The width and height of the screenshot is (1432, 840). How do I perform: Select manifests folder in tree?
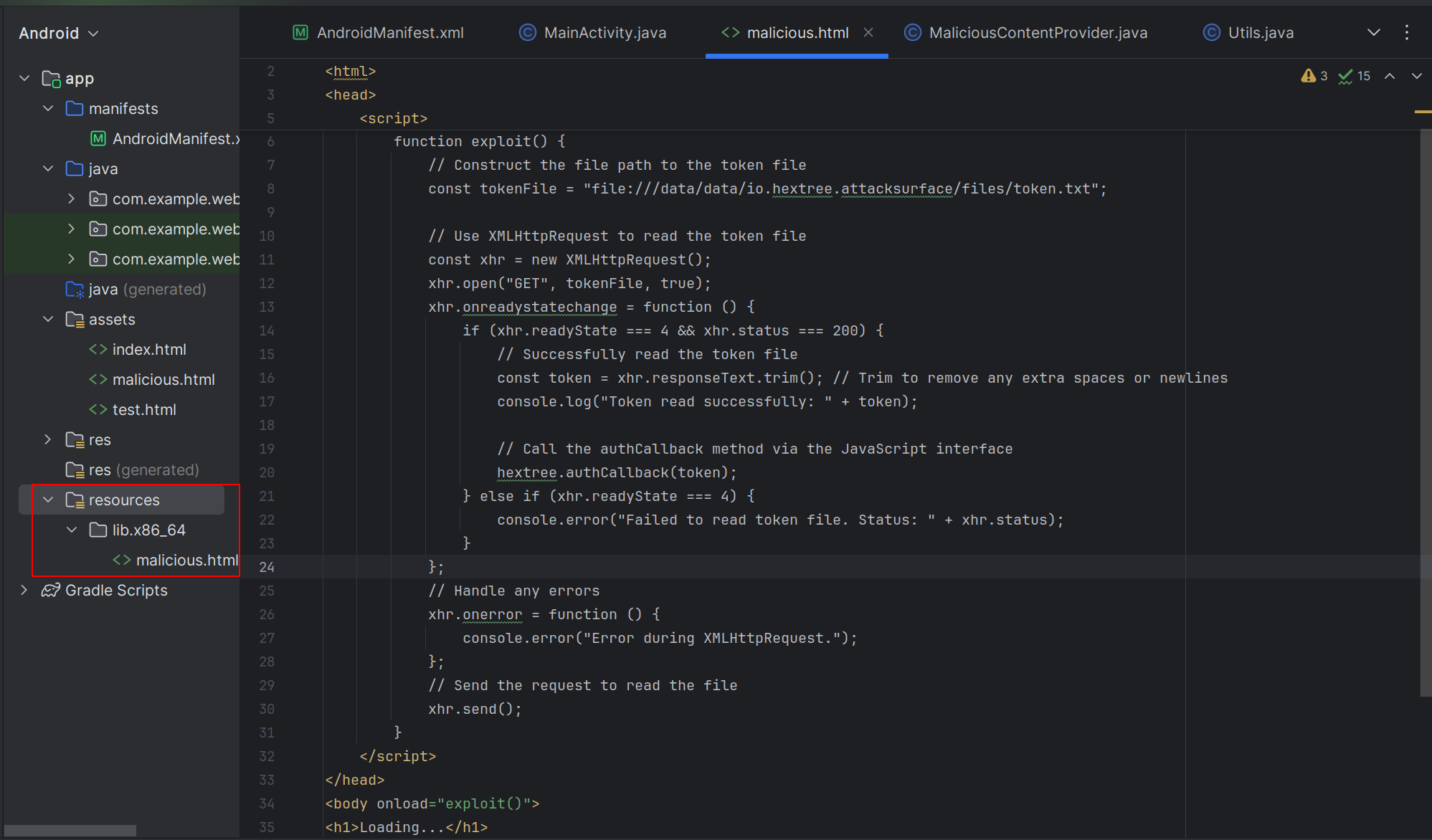coord(112,108)
